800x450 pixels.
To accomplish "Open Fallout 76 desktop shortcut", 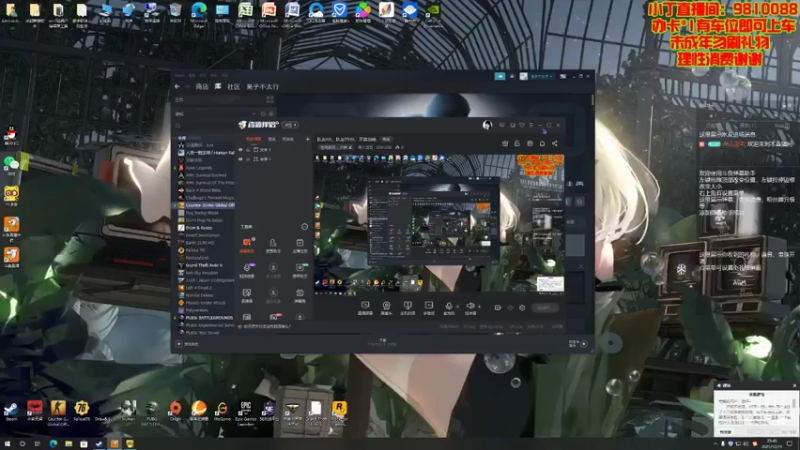I will (81, 411).
